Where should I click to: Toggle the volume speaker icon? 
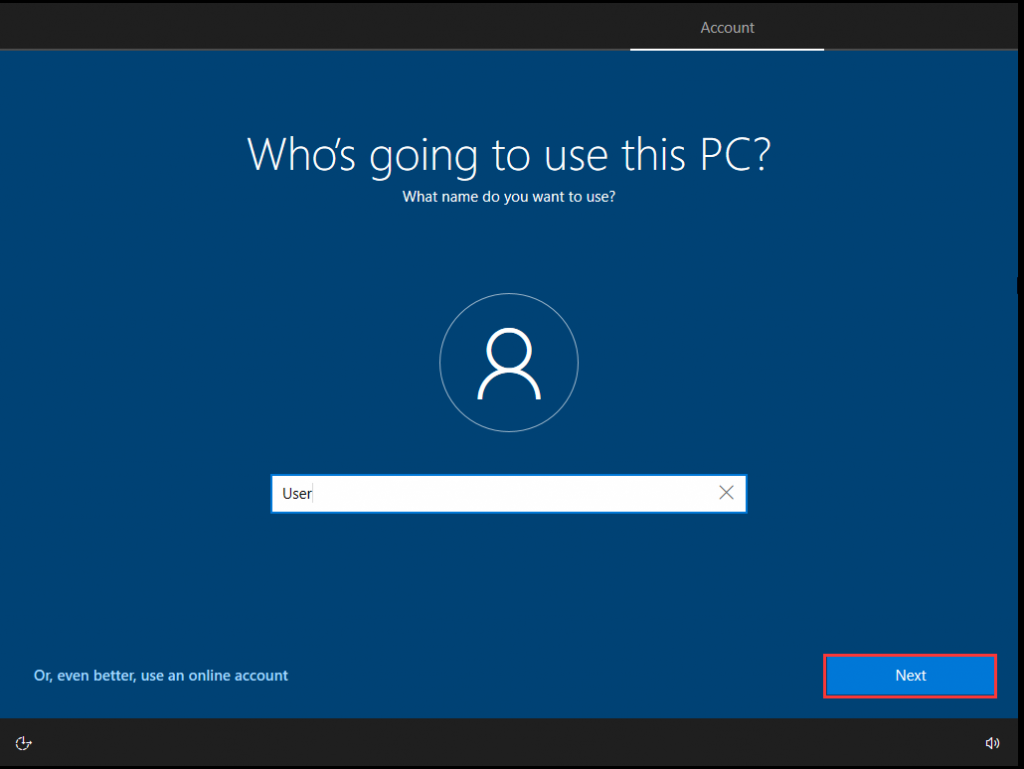coord(992,743)
